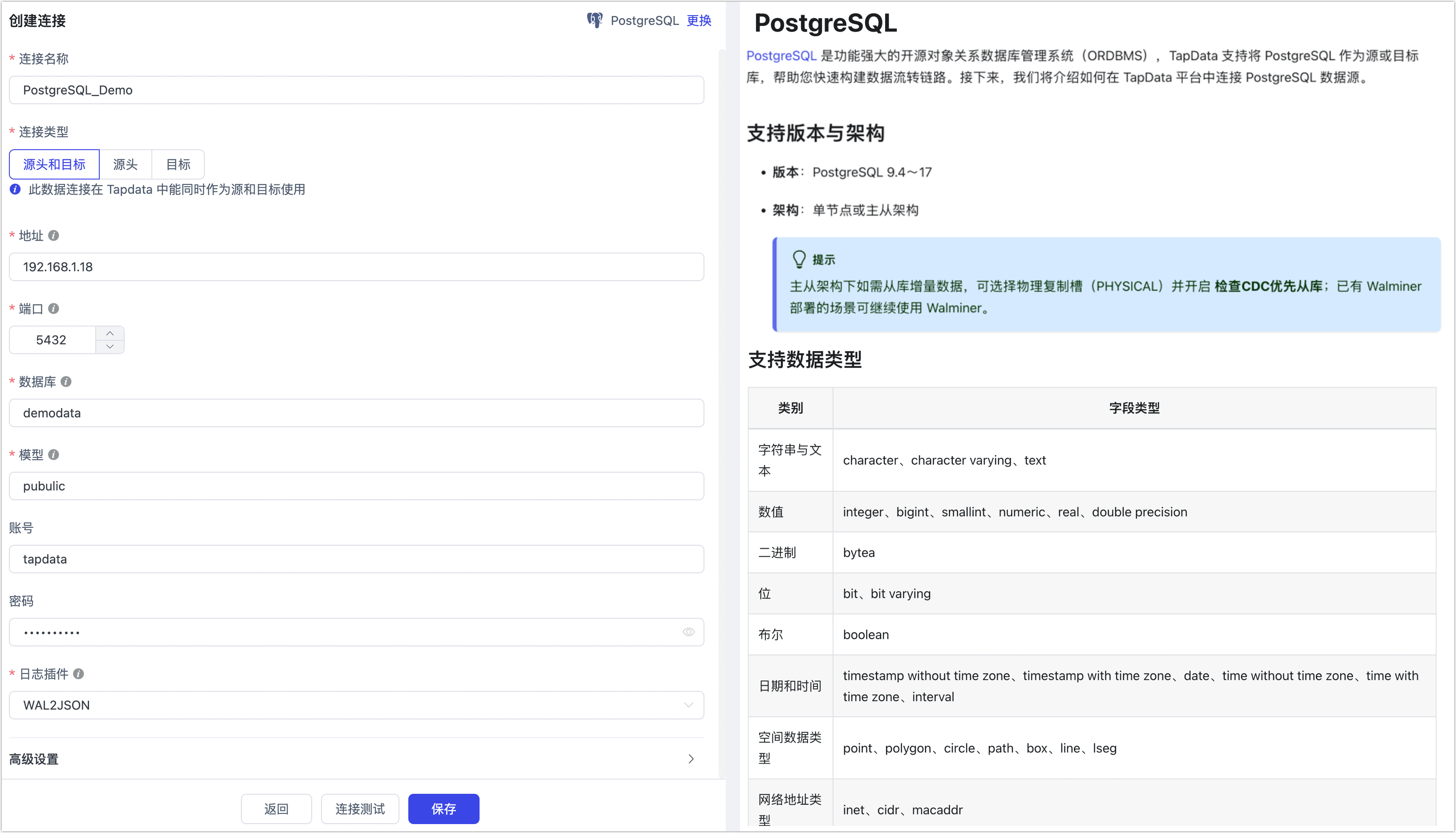Select 源头和目标 connection type
This screenshot has width=1456, height=833.
[x=54, y=165]
